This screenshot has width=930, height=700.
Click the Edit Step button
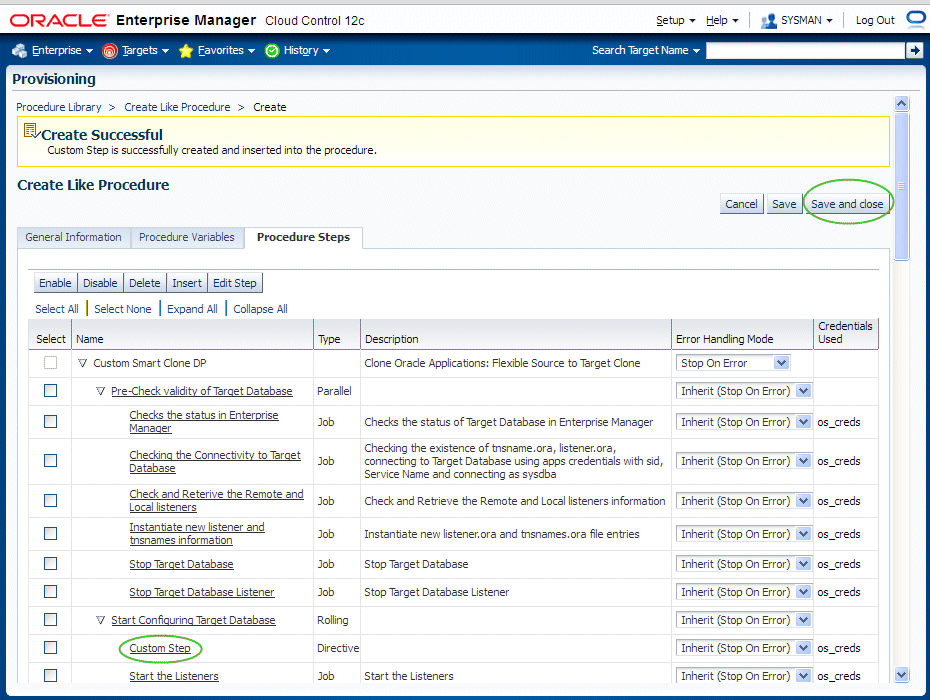click(235, 283)
